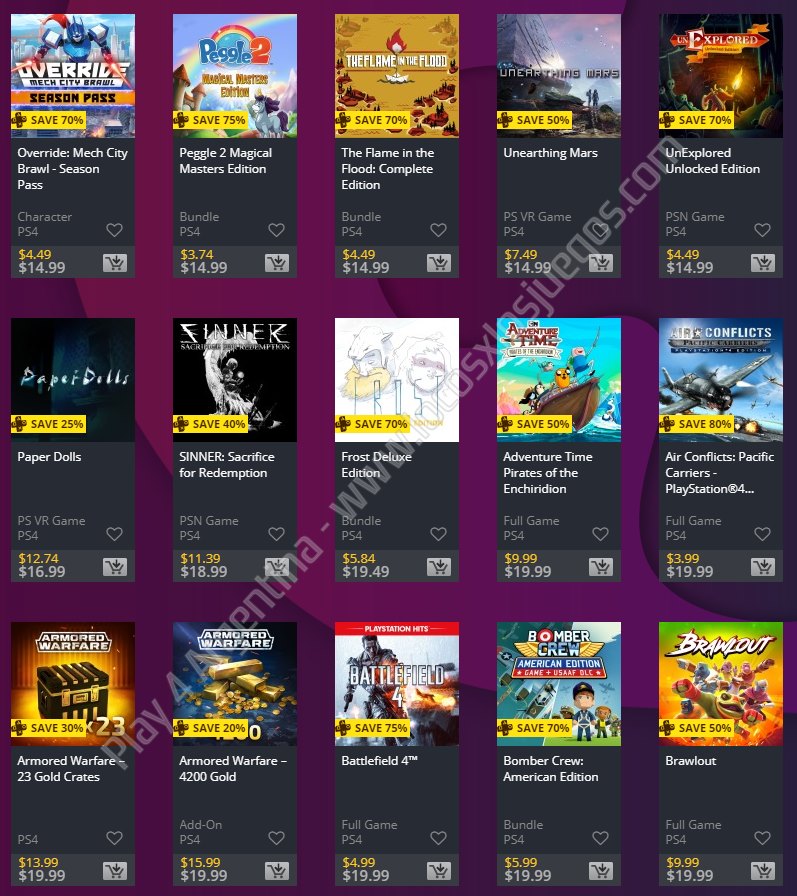Add Paper Dolls to cart
Viewport: 797px width, 896px height.
(x=115, y=567)
